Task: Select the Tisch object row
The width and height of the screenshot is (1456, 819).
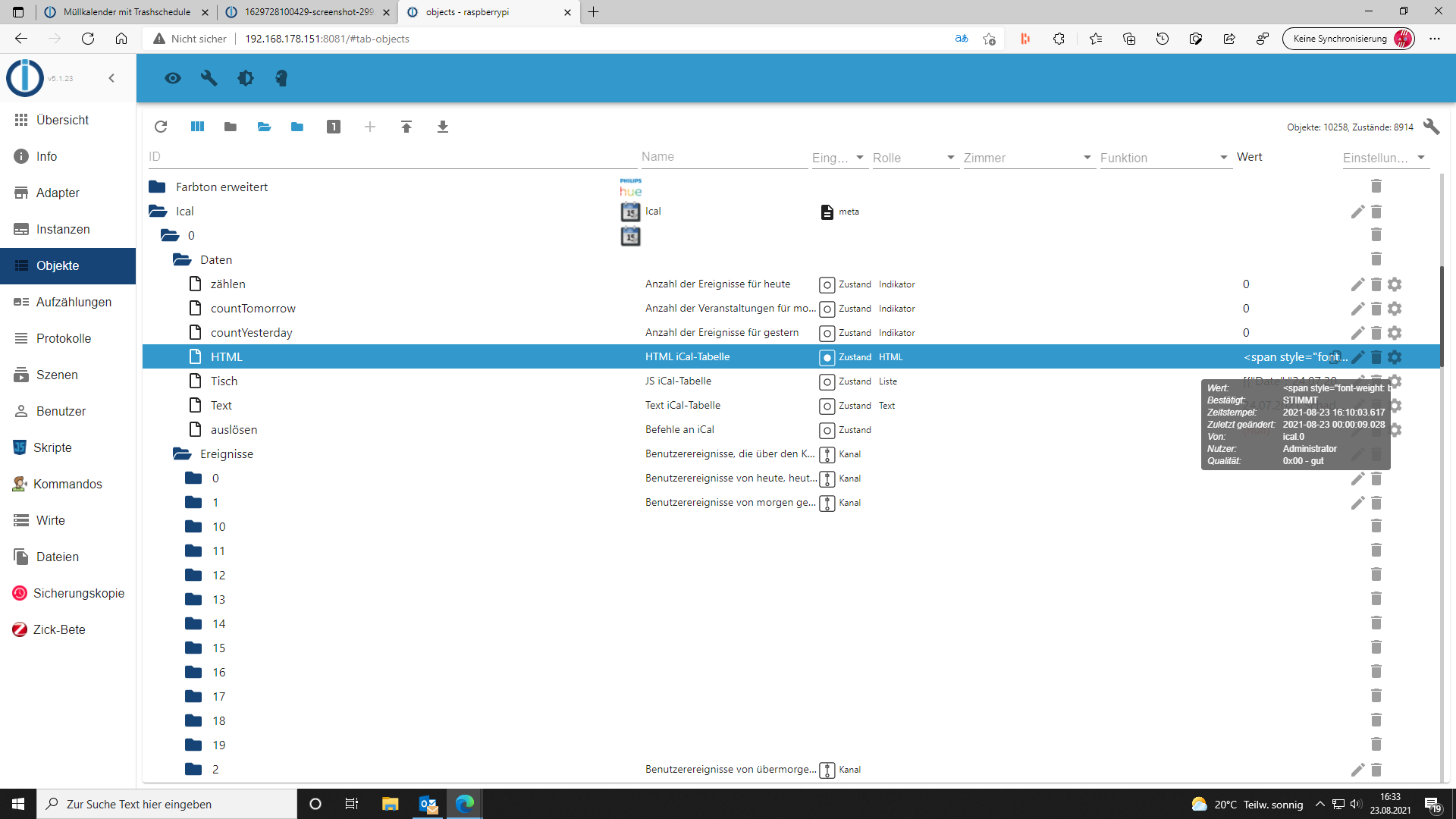Action: pos(224,381)
